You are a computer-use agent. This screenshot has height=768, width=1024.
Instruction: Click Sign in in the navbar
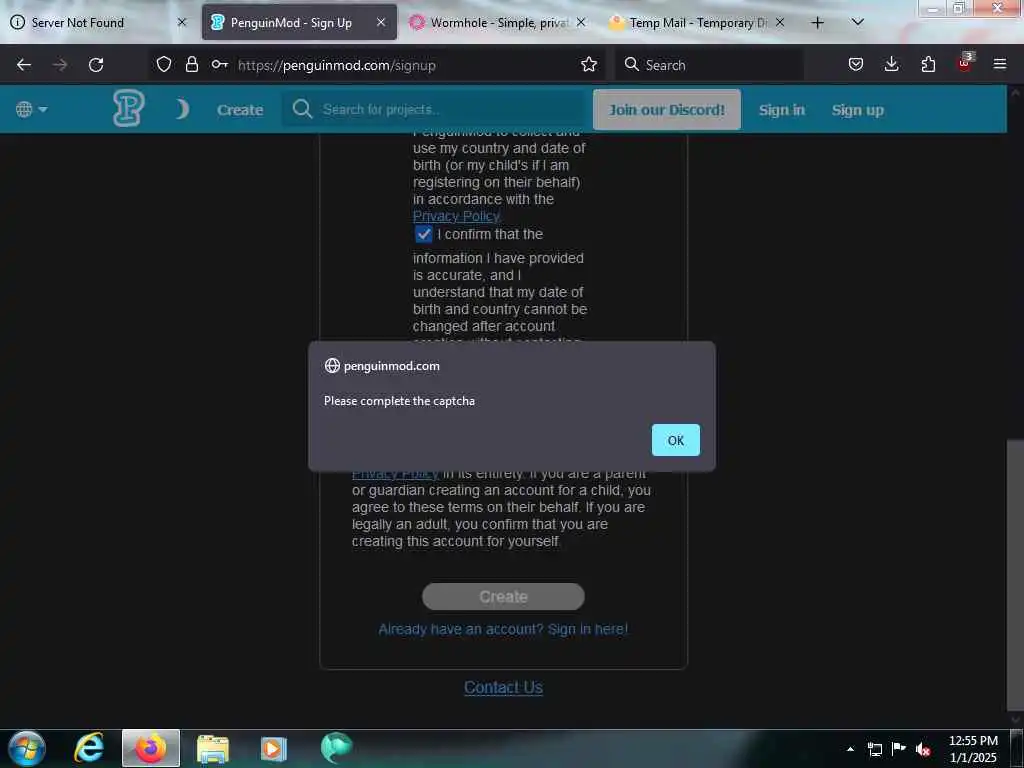(x=782, y=110)
